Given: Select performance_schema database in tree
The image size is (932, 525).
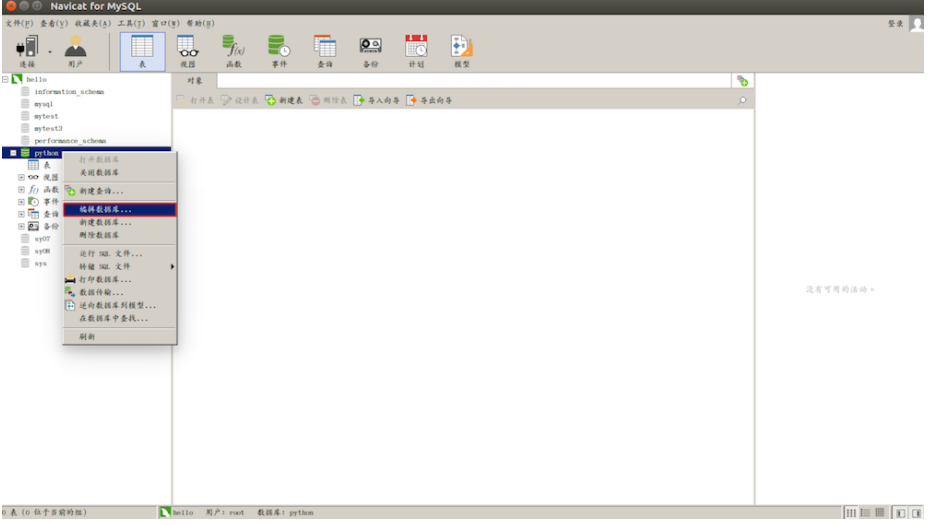Looking at the screenshot, I should coord(70,141).
